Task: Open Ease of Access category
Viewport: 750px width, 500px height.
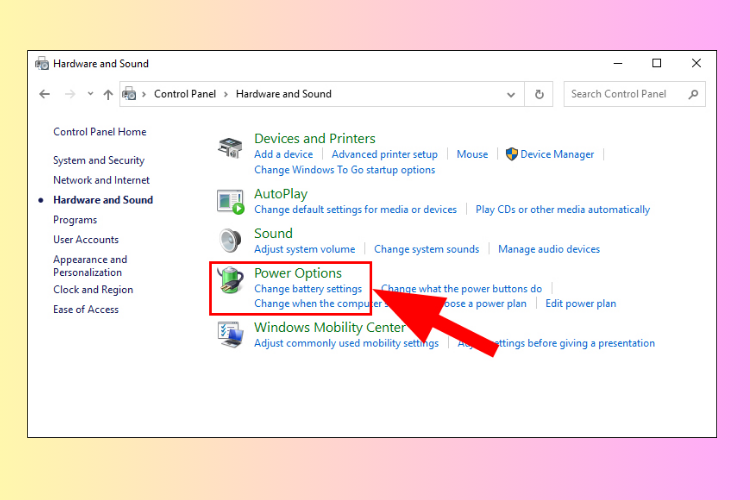Action: (86, 310)
